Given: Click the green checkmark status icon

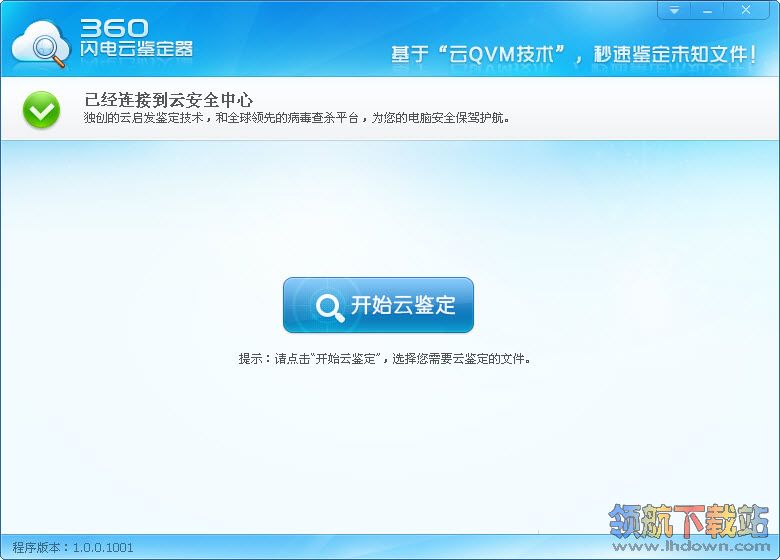Looking at the screenshot, I should click(x=41, y=109).
